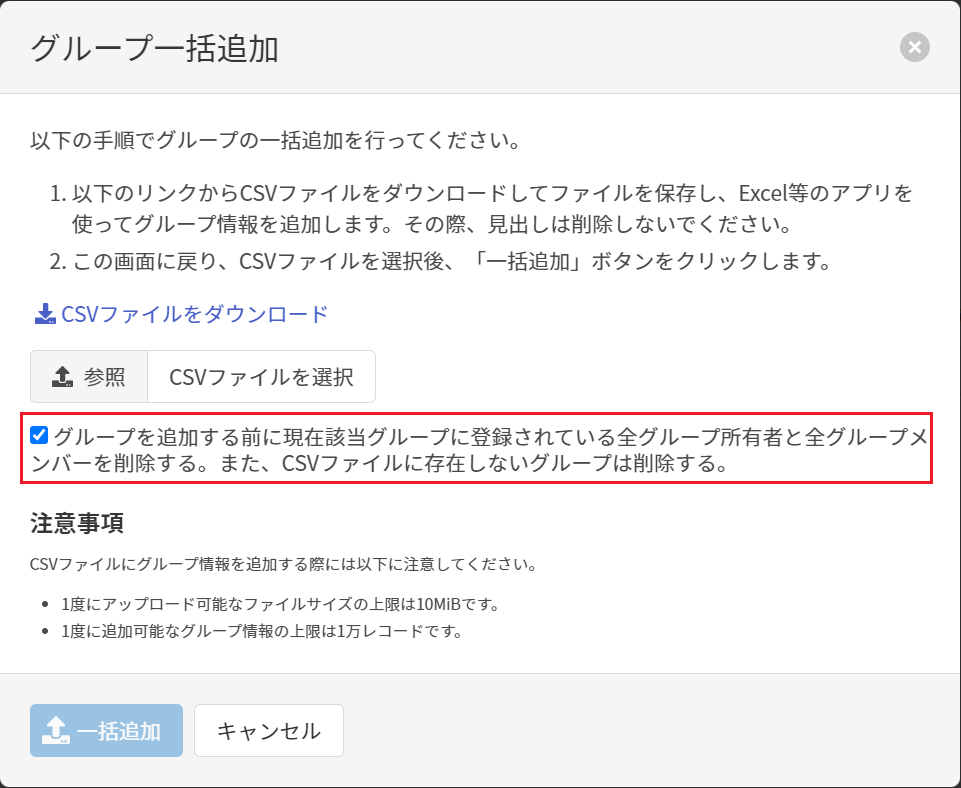Screen dimensions: 961x788
Task: Click the upload icon inside the 参照 button
Action: [x=62, y=377]
